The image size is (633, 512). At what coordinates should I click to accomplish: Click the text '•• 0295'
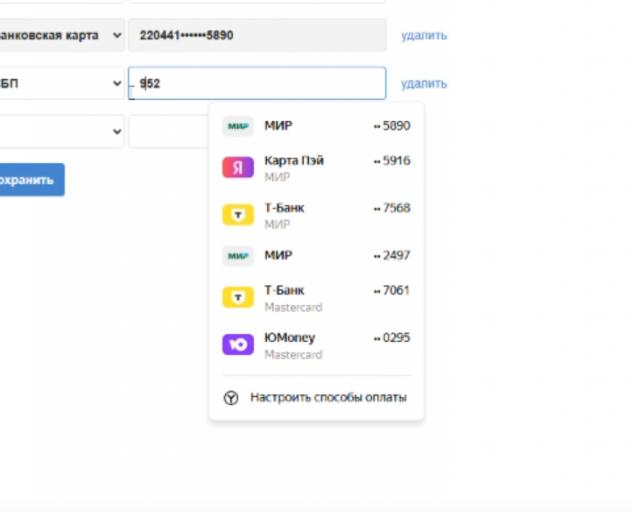[x=392, y=338]
